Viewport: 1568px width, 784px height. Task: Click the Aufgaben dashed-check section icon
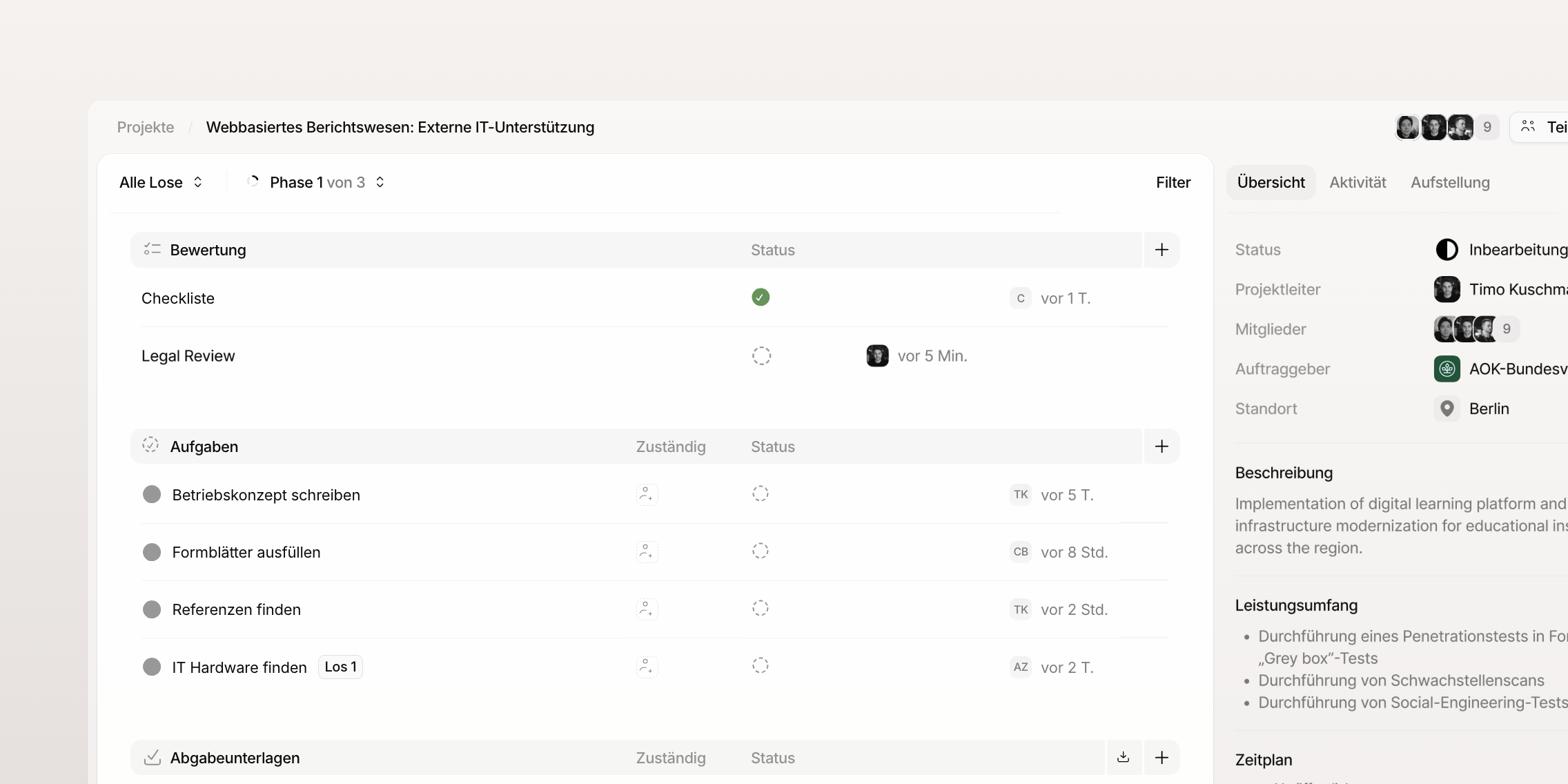pos(150,445)
